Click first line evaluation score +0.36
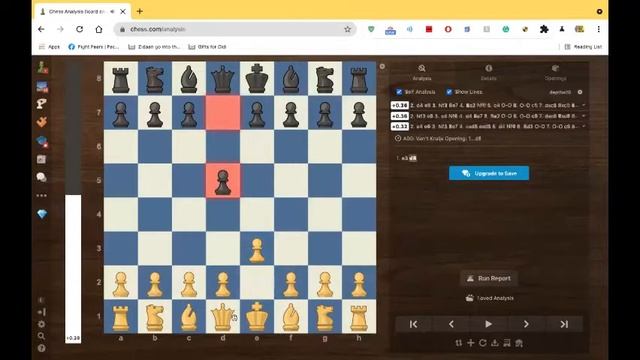Screen dimensions: 640x360 coord(400,105)
